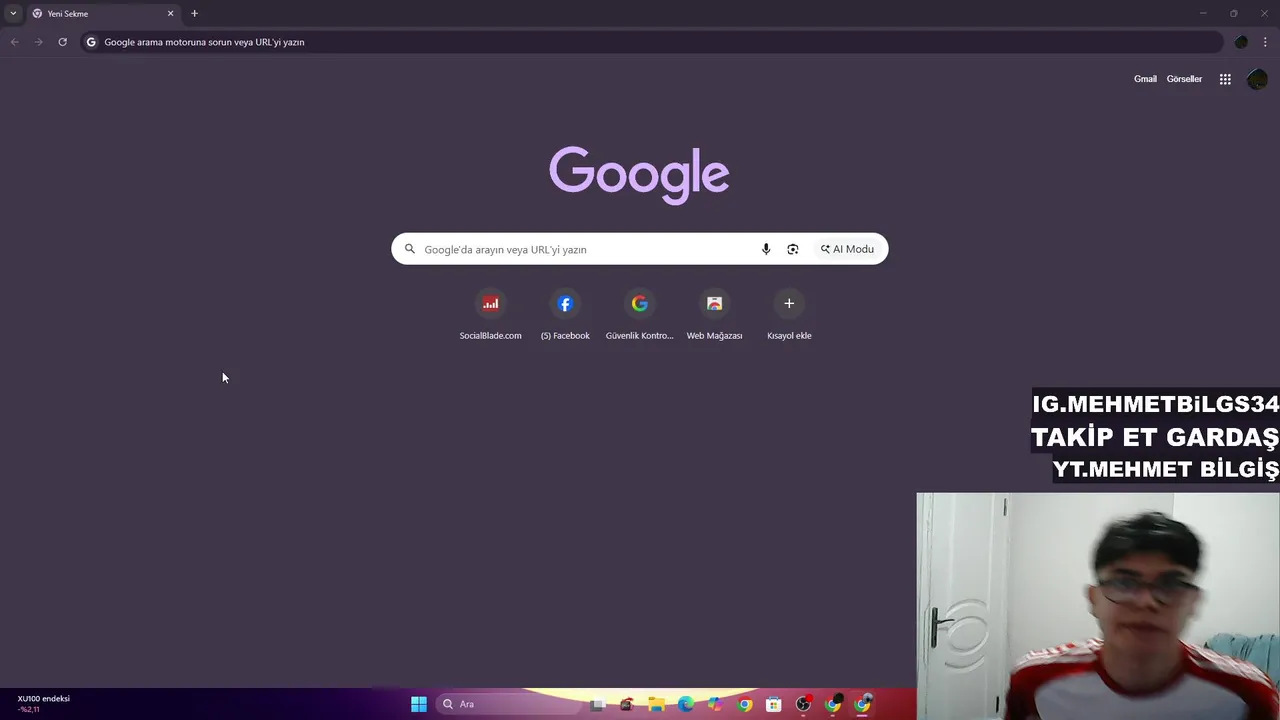Open the Windows Start menu

[419, 704]
